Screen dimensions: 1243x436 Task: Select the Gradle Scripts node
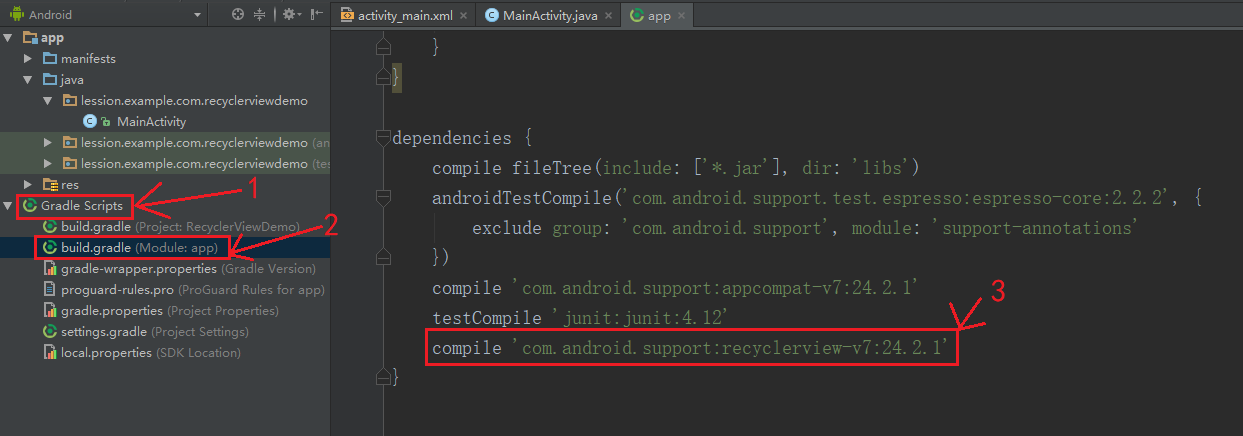coord(82,205)
